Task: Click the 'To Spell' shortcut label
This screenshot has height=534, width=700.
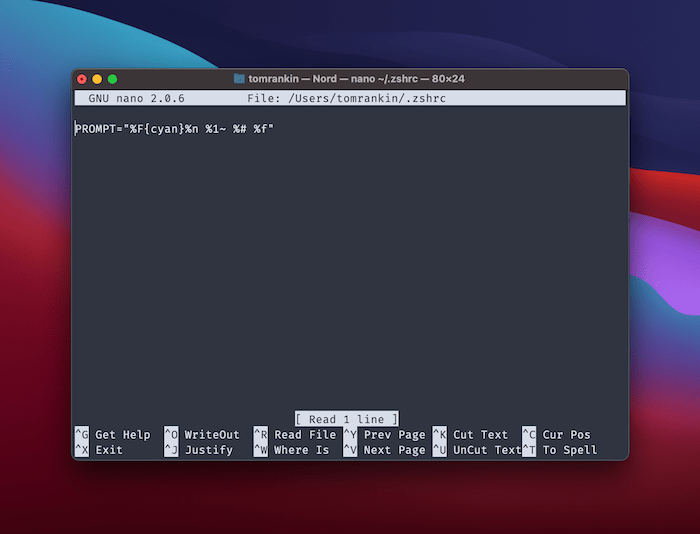Action: pos(570,450)
